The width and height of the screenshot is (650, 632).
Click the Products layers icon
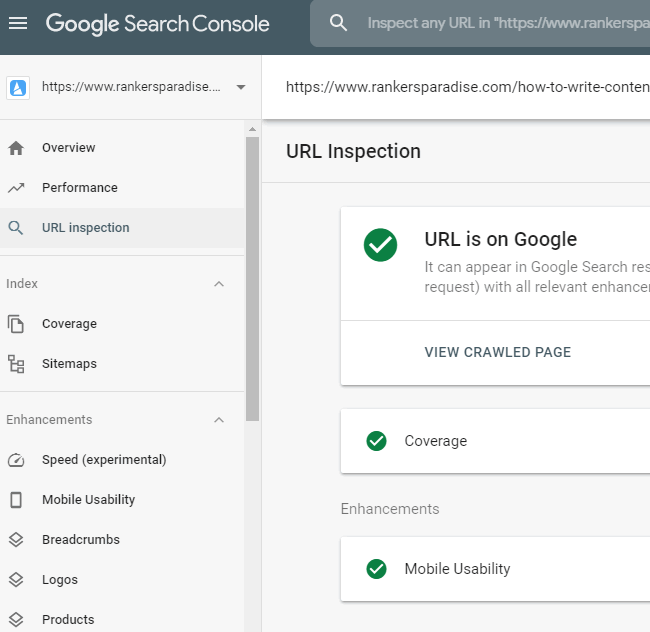tap(16, 620)
